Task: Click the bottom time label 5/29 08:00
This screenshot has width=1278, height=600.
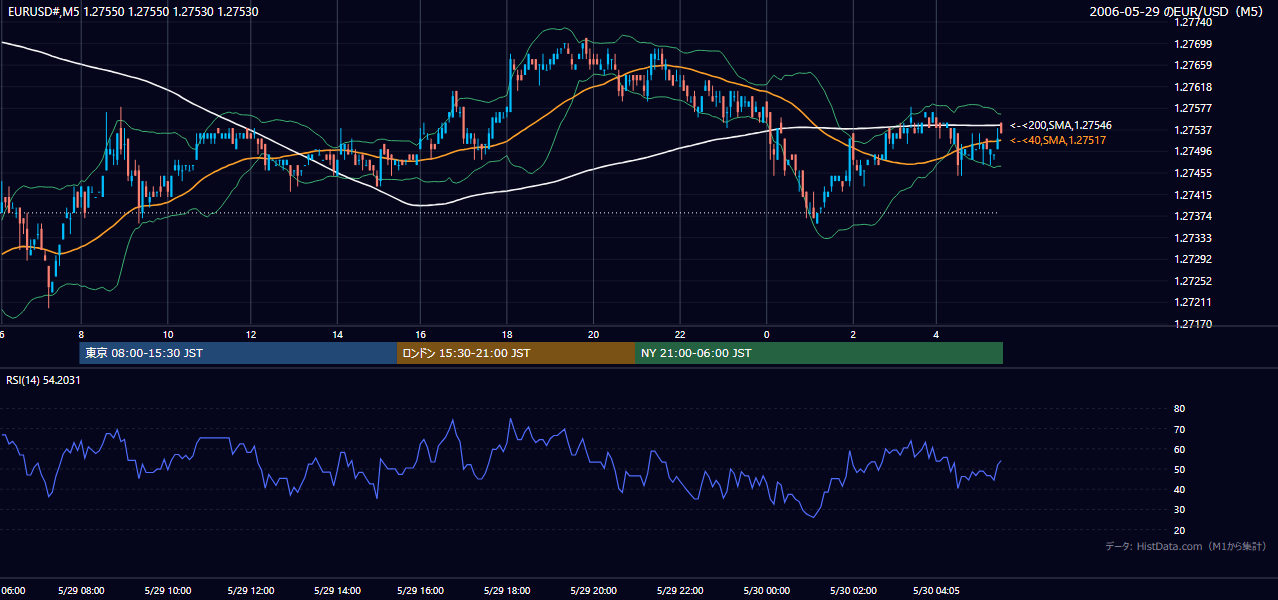Action: [x=81, y=590]
